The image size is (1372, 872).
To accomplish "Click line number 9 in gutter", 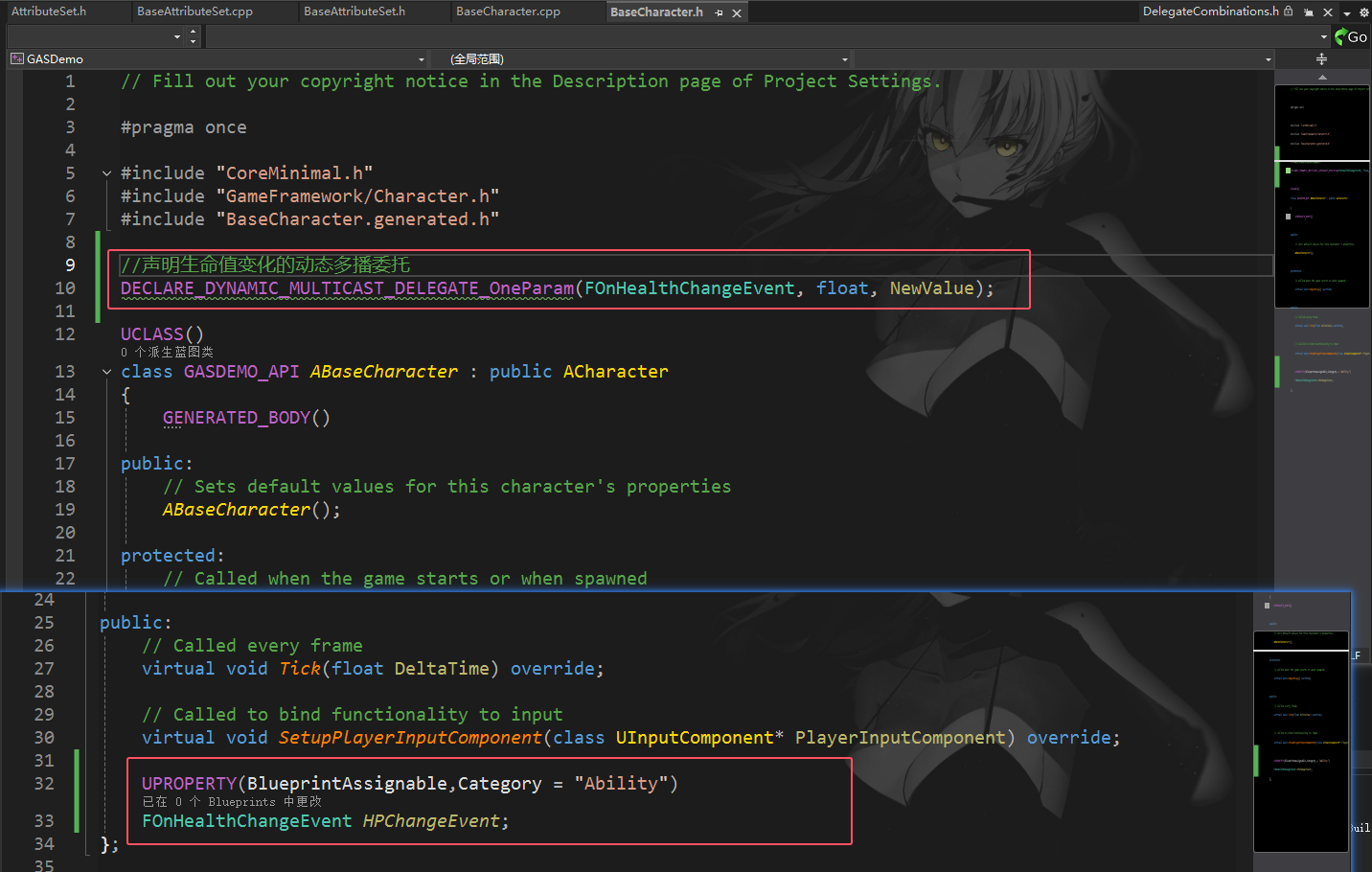I will pyautogui.click(x=70, y=265).
